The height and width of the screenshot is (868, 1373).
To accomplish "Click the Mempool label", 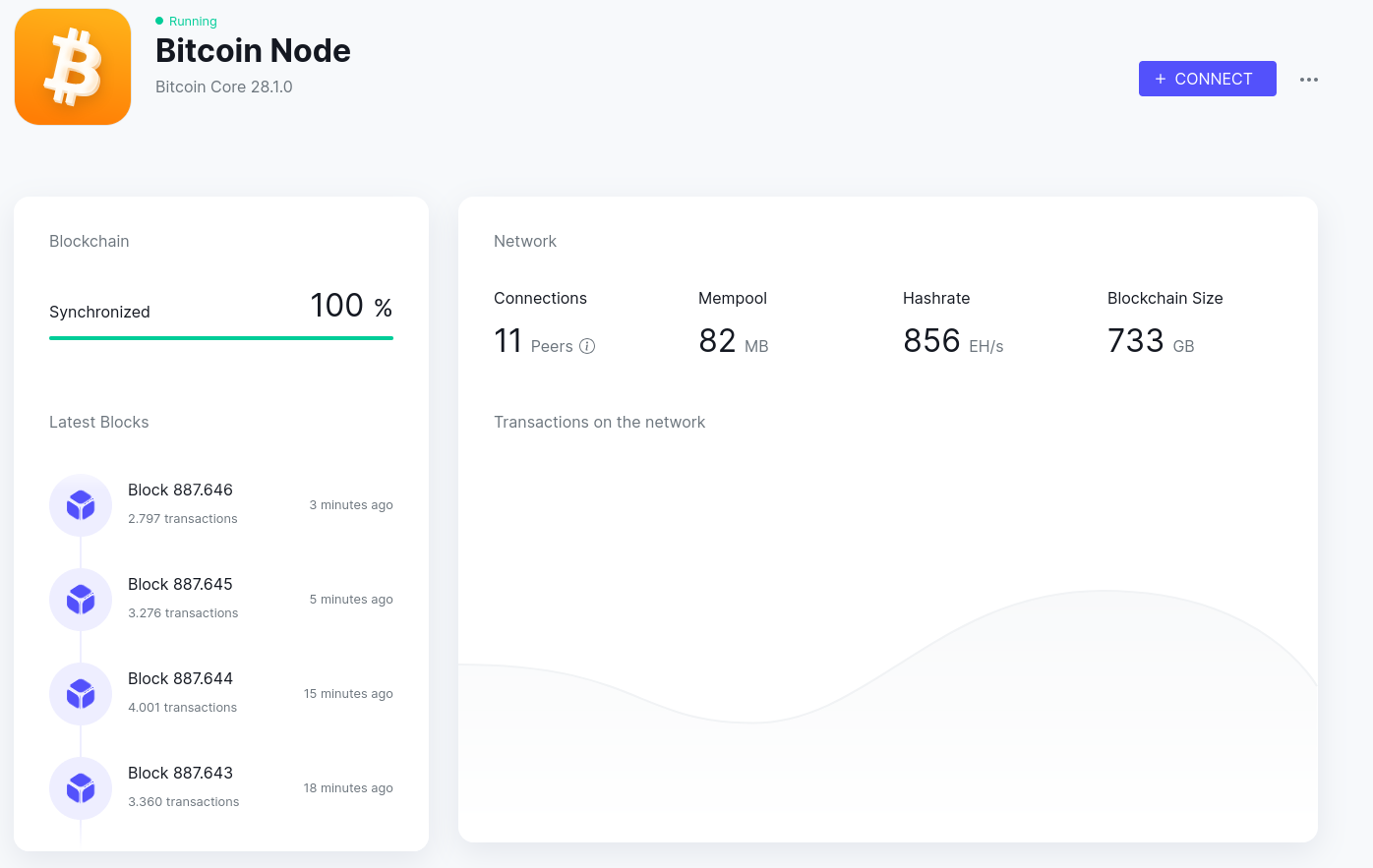I will pos(733,298).
